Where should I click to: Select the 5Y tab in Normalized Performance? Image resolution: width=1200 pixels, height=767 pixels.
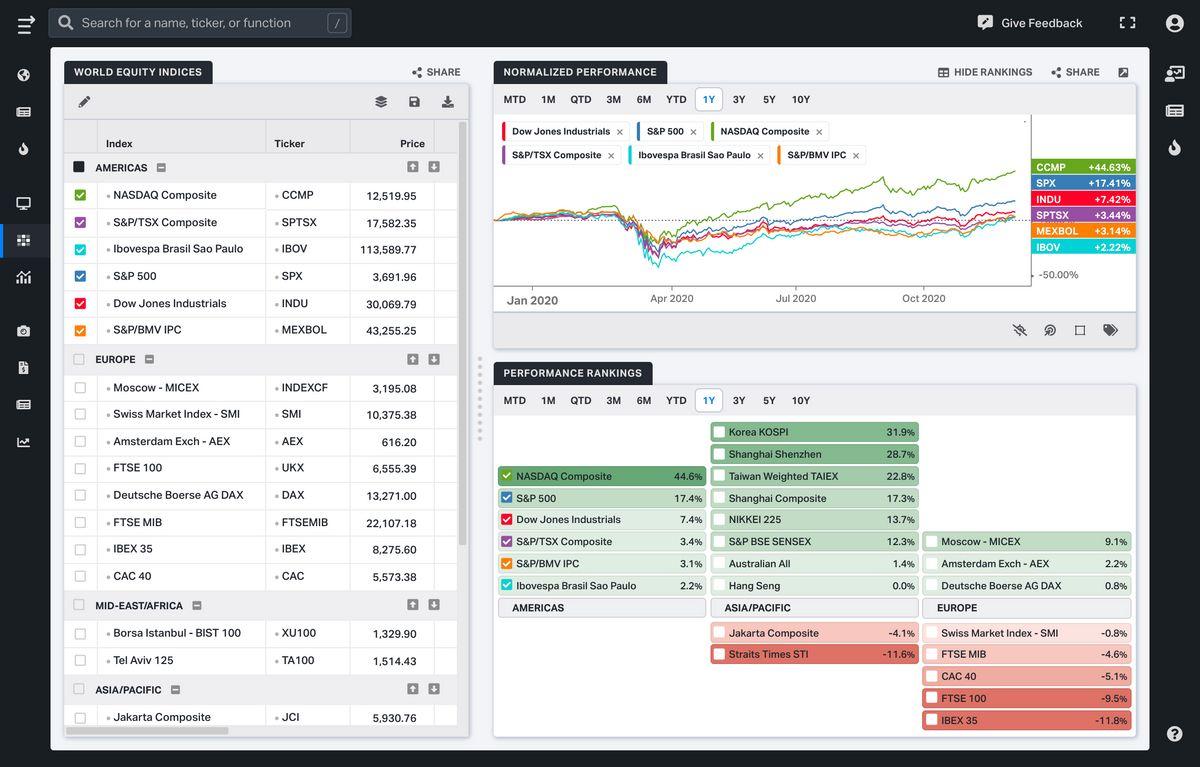pyautogui.click(x=769, y=100)
